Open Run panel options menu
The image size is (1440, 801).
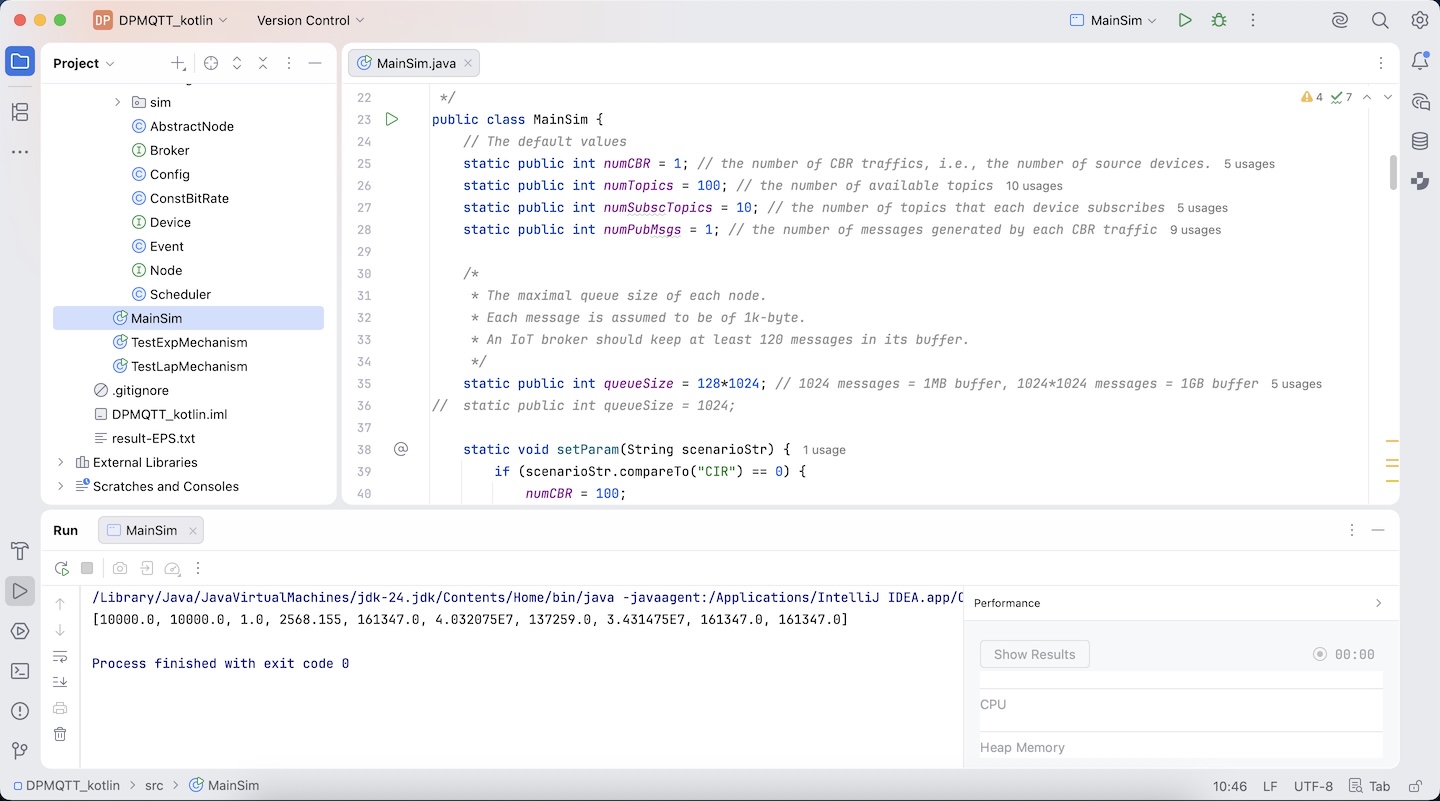[x=1352, y=530]
